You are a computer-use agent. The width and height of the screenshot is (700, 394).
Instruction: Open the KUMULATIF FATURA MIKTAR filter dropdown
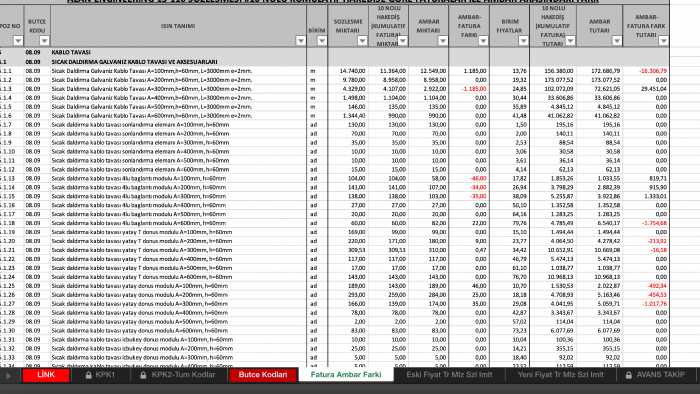[403, 41]
